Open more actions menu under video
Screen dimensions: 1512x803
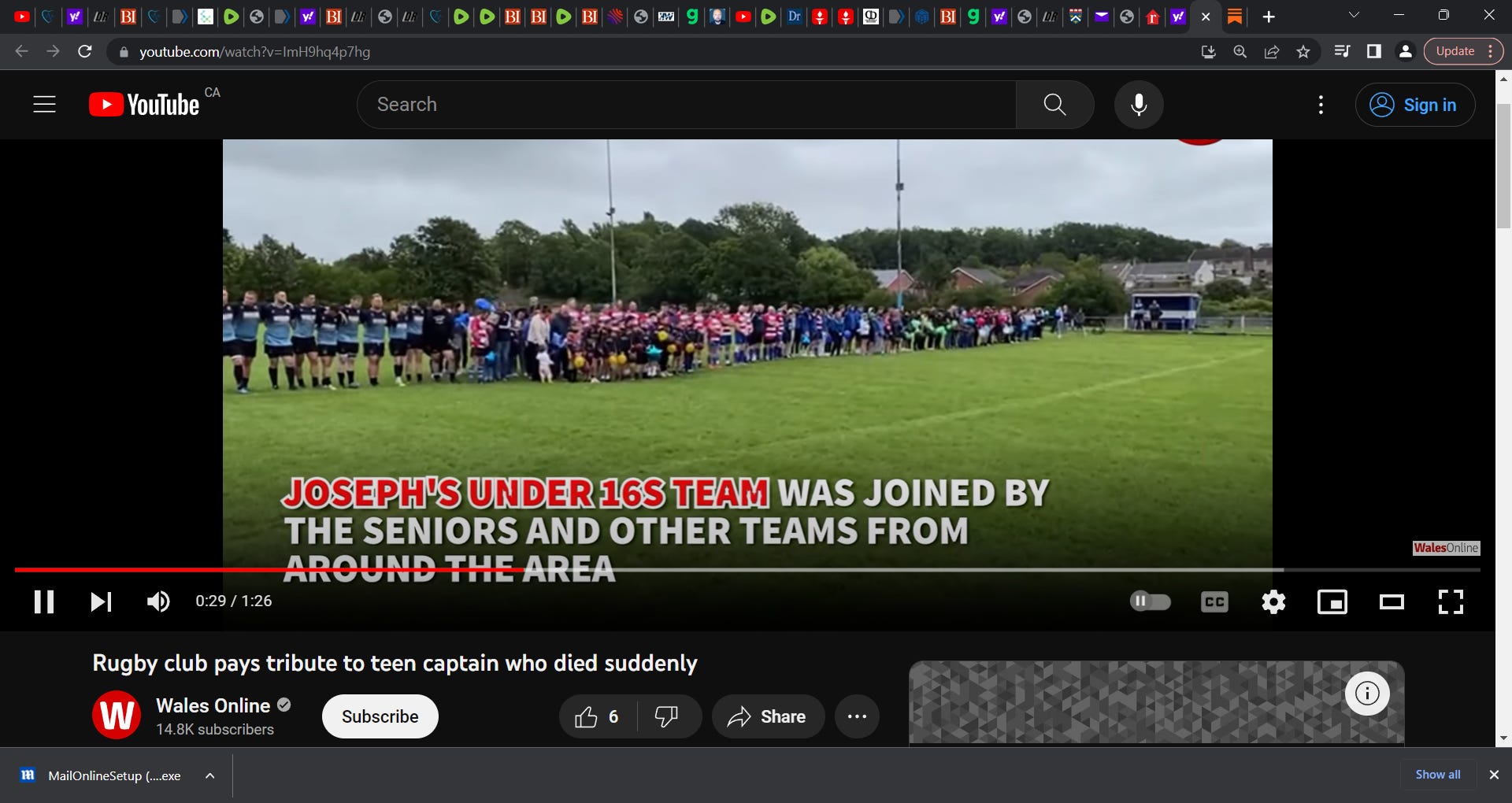[857, 716]
